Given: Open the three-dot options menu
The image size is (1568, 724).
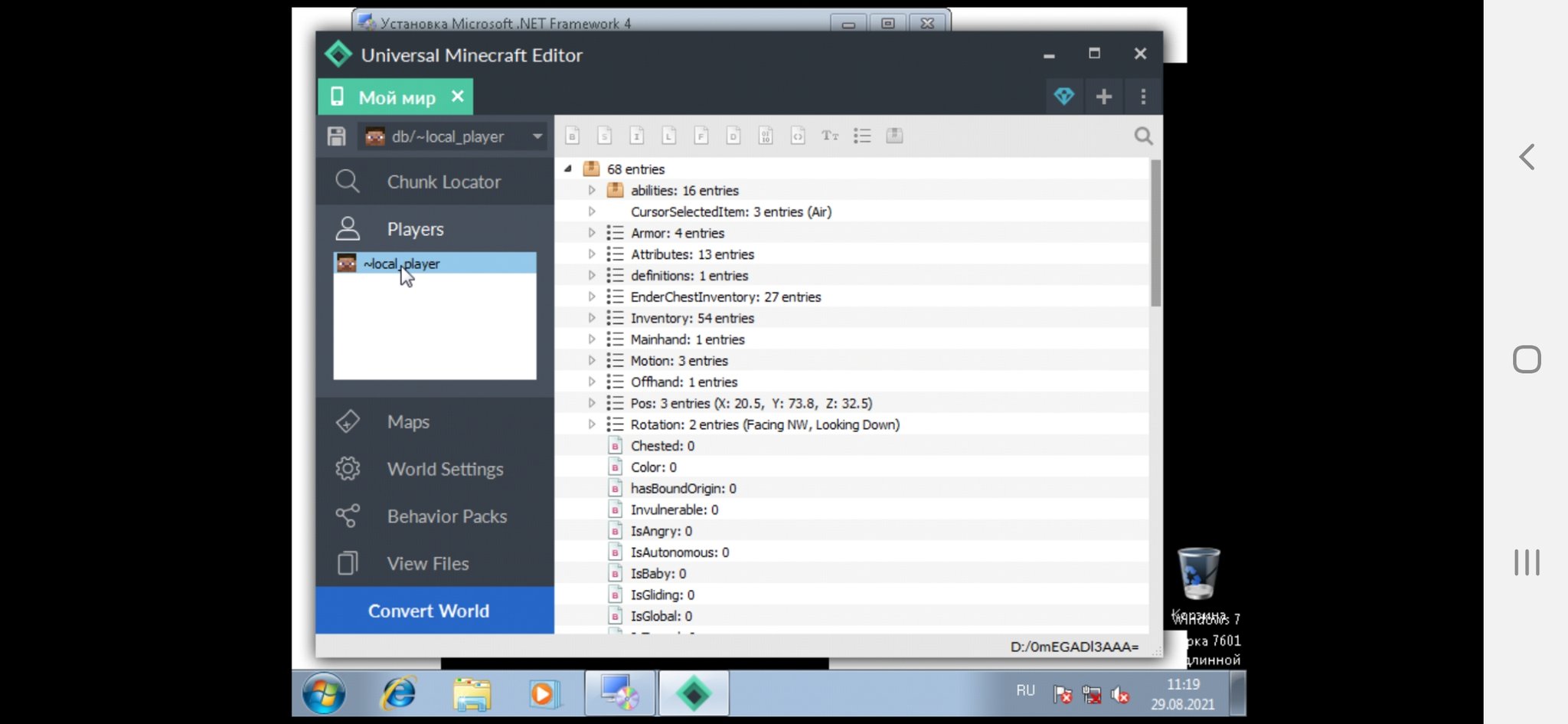Looking at the screenshot, I should pos(1143,97).
